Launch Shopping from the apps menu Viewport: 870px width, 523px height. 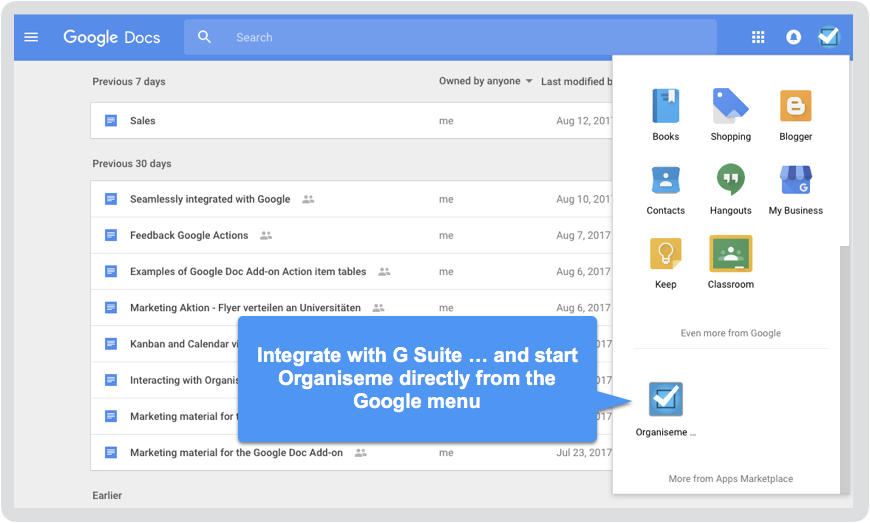pyautogui.click(x=730, y=115)
